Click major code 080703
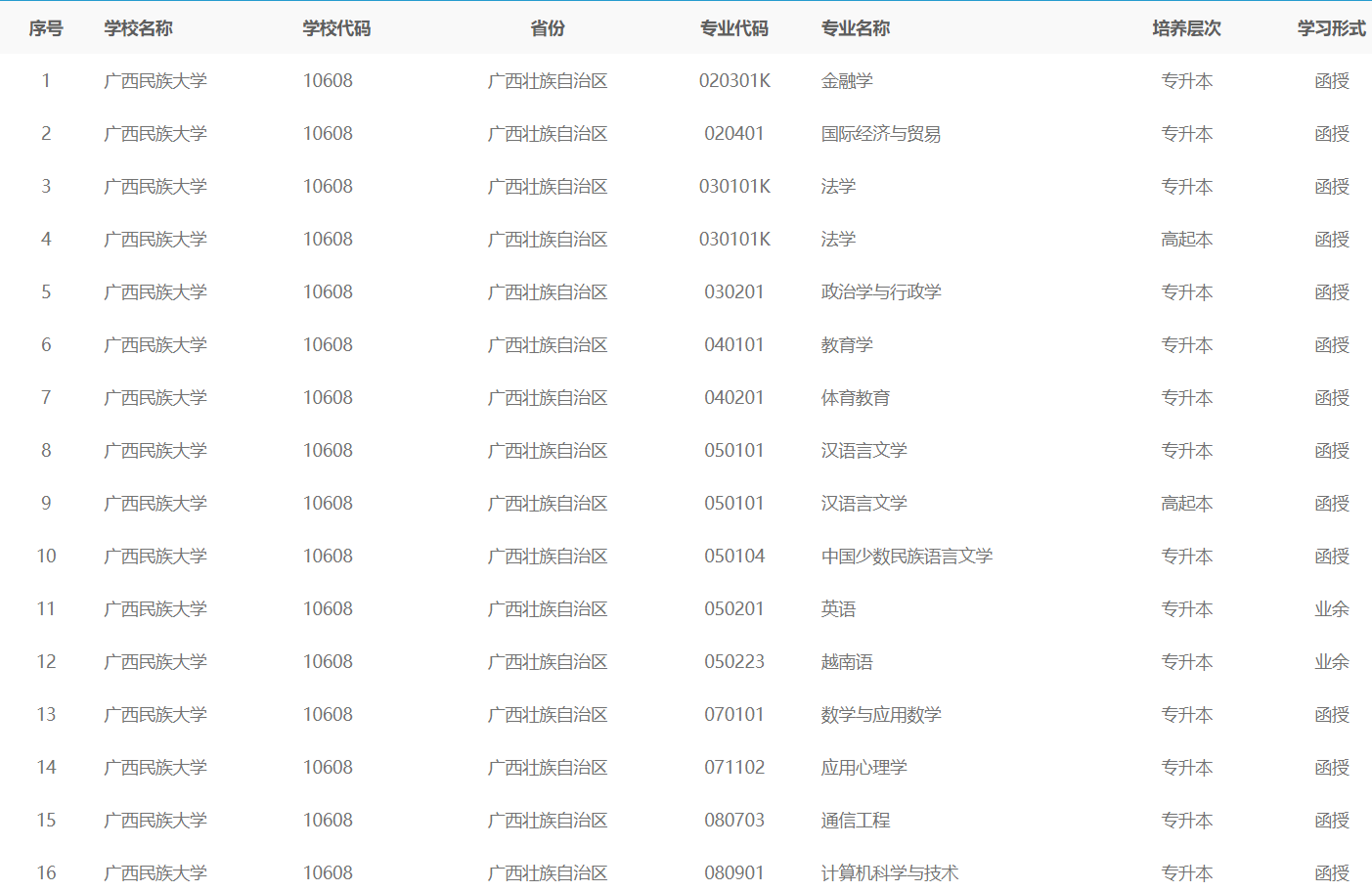The height and width of the screenshot is (892, 1372). coord(734,821)
